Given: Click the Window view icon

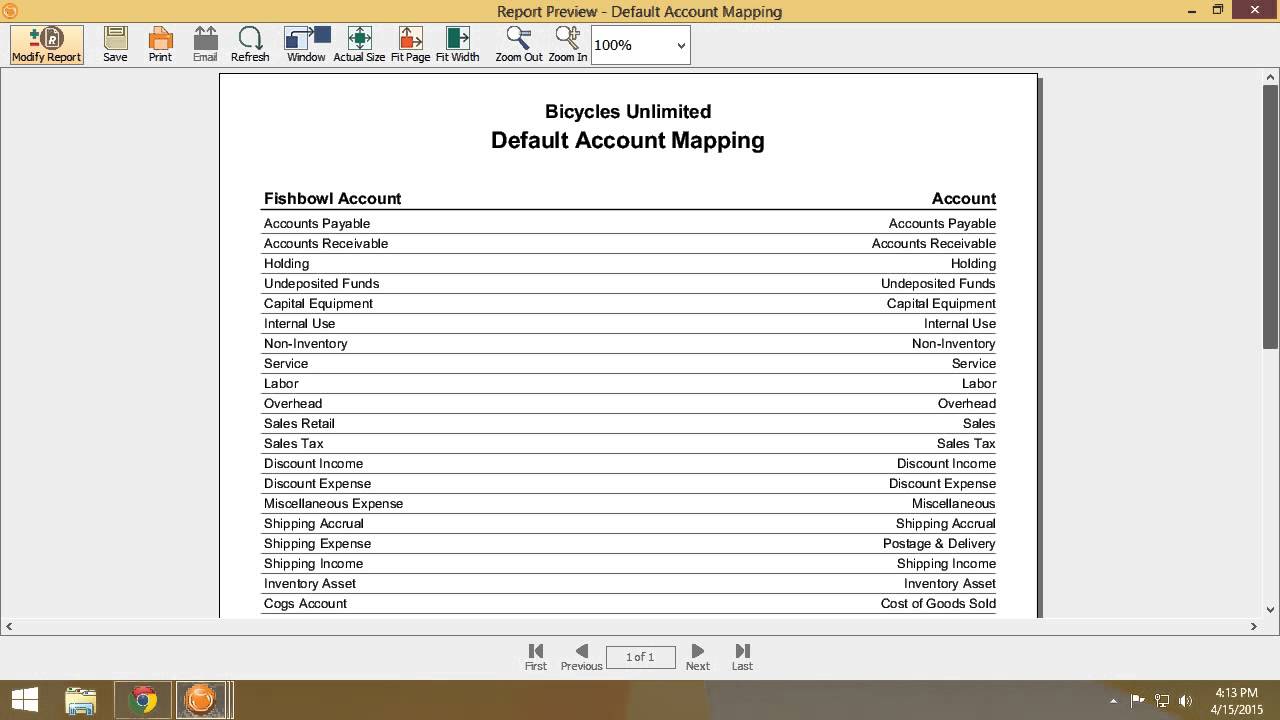Looking at the screenshot, I should pos(306,45).
